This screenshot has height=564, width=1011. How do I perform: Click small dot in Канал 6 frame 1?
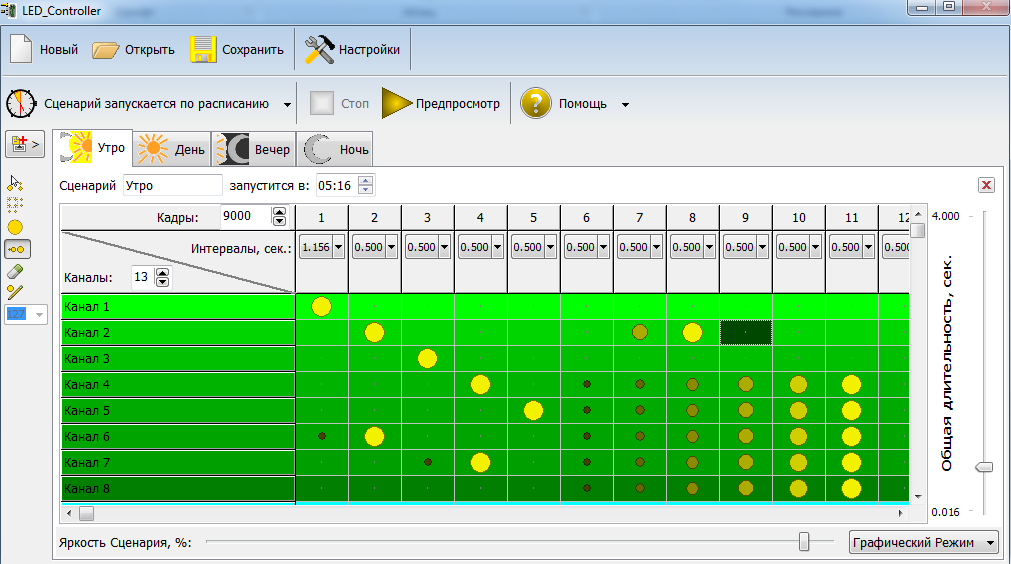[x=322, y=436]
